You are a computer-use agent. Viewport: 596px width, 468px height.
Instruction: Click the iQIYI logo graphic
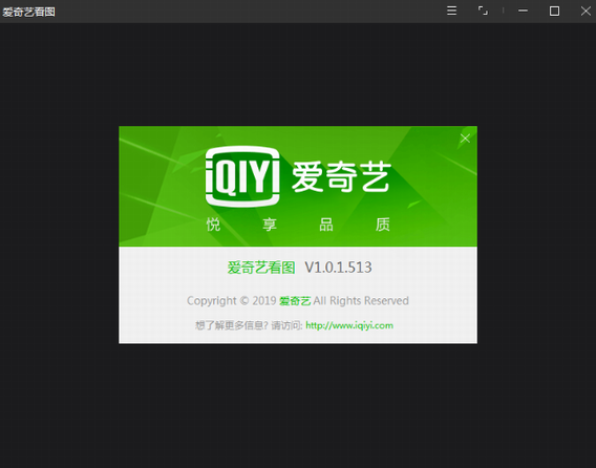click(243, 176)
